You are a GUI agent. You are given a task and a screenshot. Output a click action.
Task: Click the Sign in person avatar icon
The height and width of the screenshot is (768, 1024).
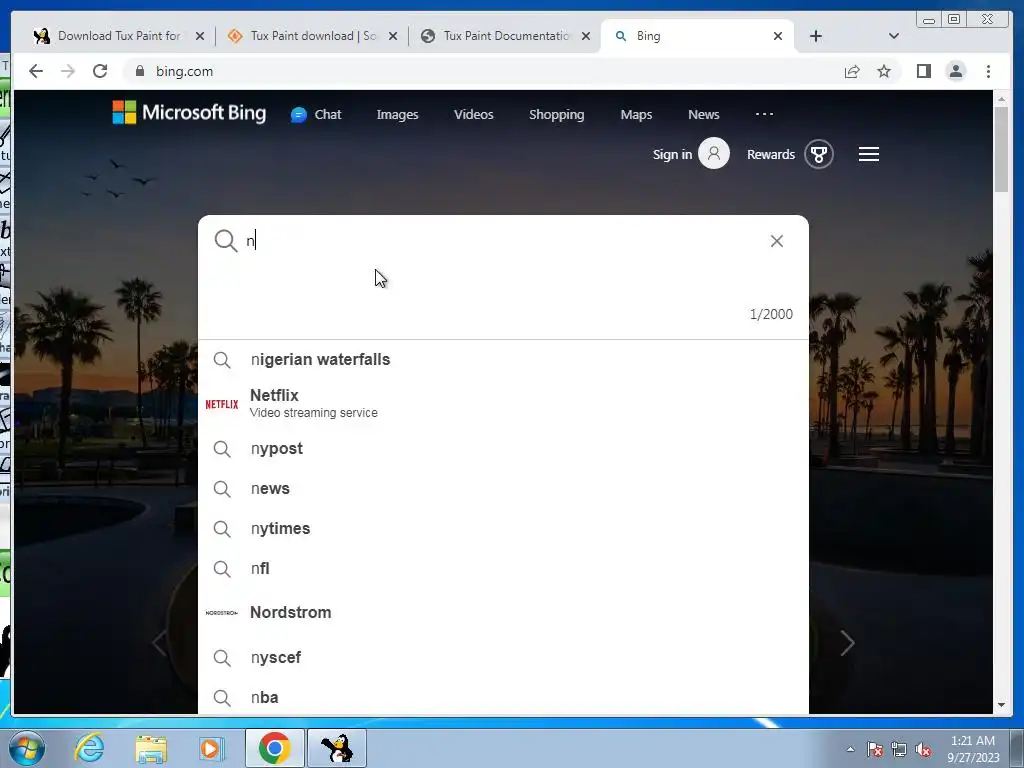click(714, 154)
